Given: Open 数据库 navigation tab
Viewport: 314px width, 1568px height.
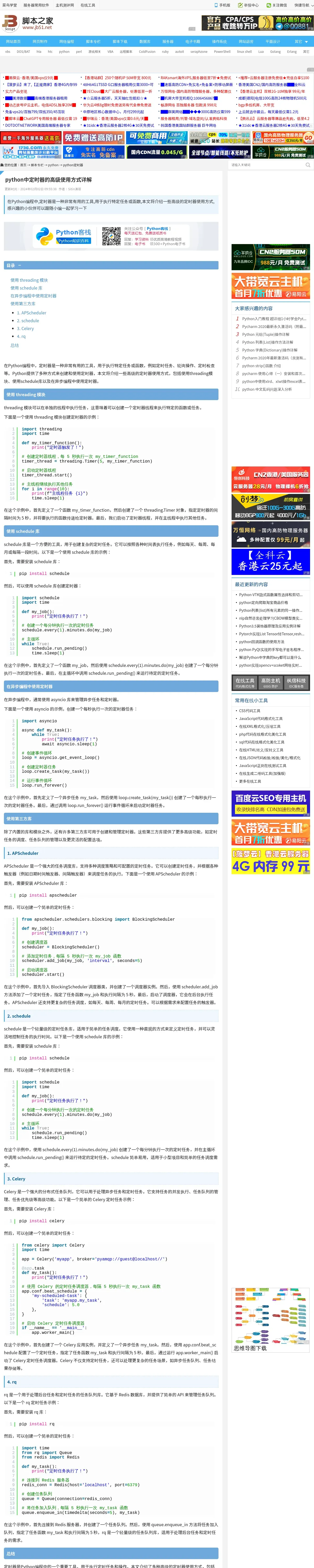Looking at the screenshot, I should coord(144,41).
